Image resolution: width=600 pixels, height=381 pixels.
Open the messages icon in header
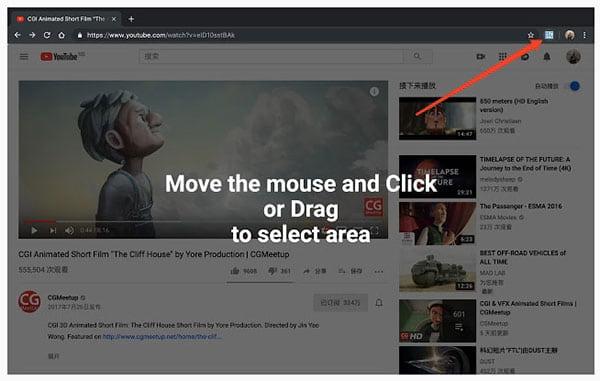click(x=525, y=57)
